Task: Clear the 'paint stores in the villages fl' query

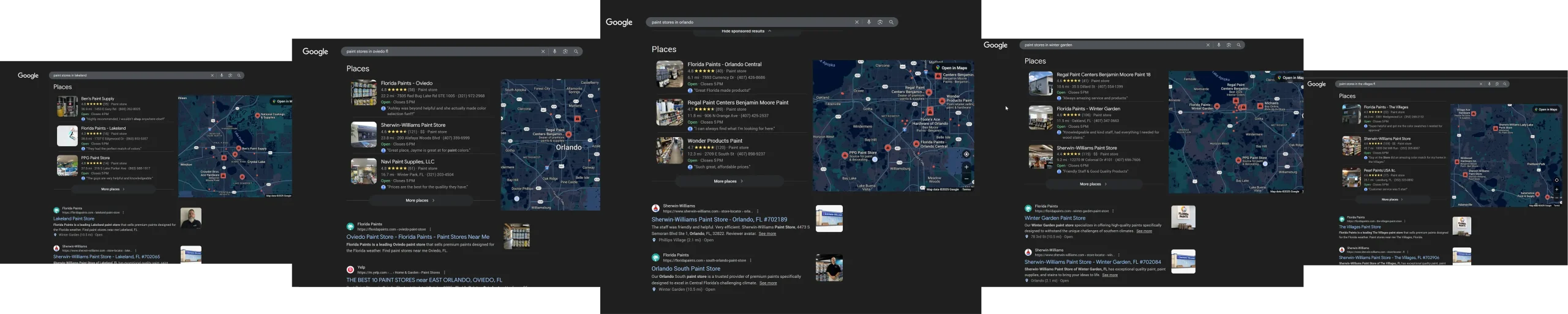Action: [1481, 84]
